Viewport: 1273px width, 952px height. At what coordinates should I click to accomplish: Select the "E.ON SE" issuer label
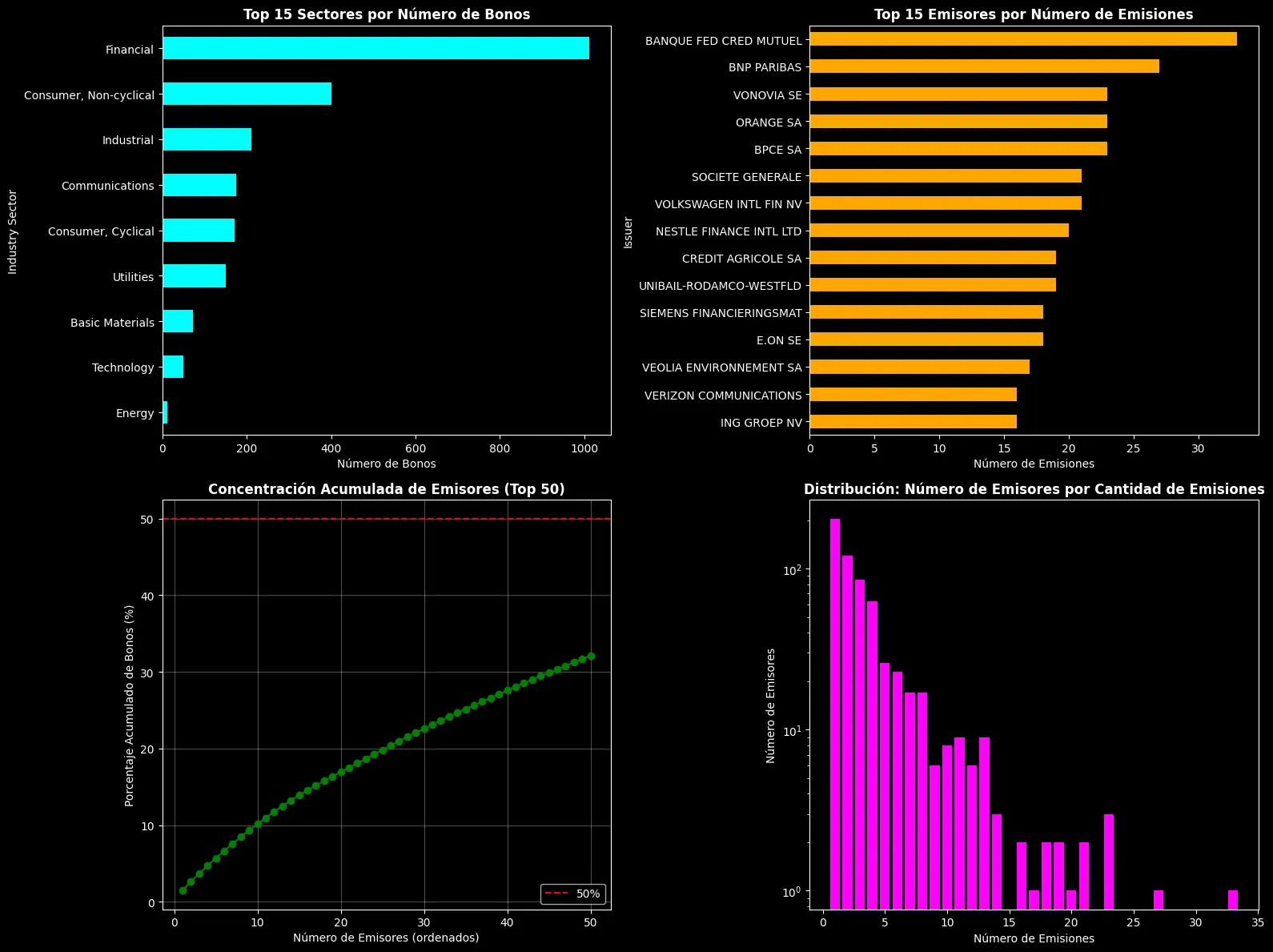(779, 340)
